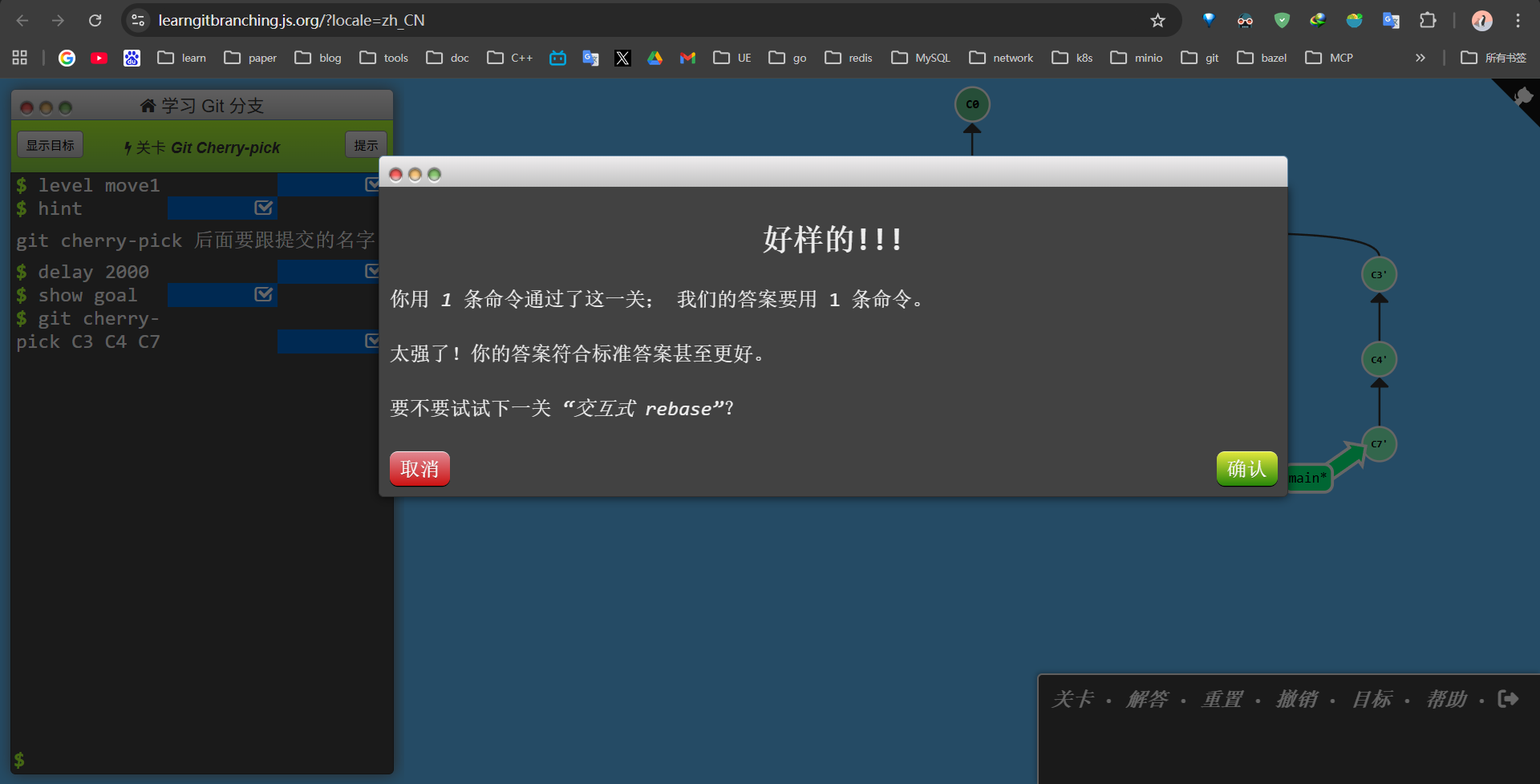The width and height of the screenshot is (1540, 784).
Task: Cancel the dialog with 取消 button
Action: click(x=419, y=469)
